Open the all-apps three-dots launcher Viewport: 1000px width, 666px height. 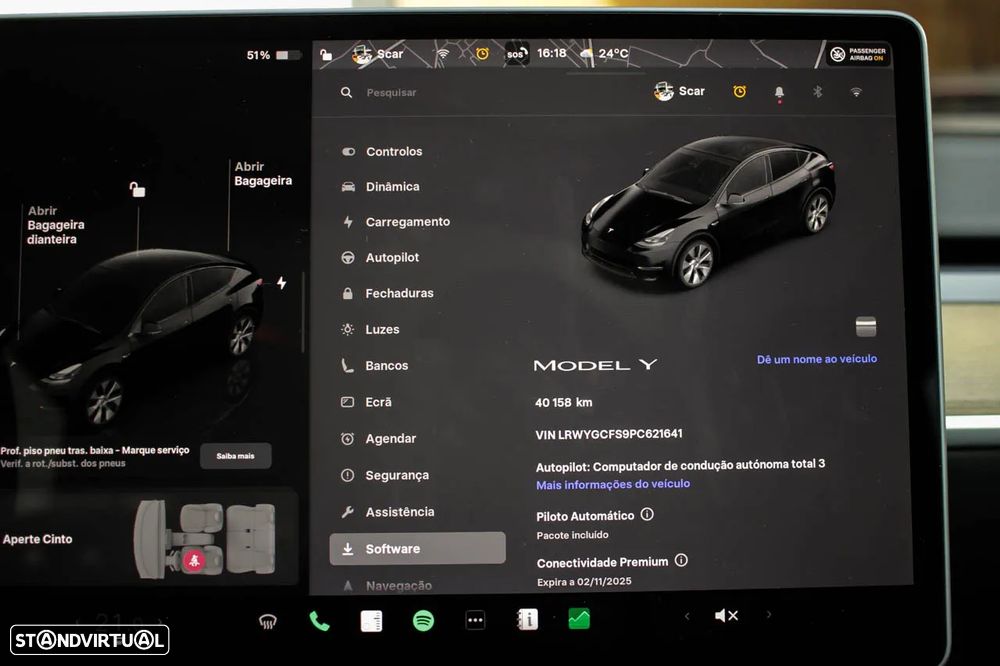(475, 620)
